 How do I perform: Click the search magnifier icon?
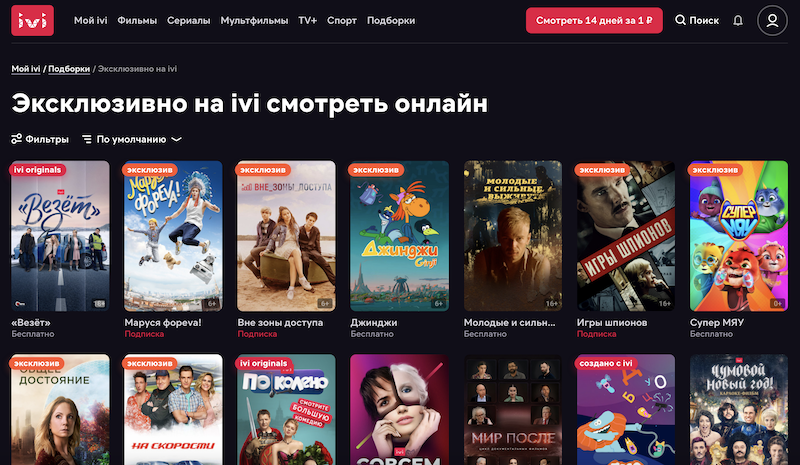click(x=680, y=20)
